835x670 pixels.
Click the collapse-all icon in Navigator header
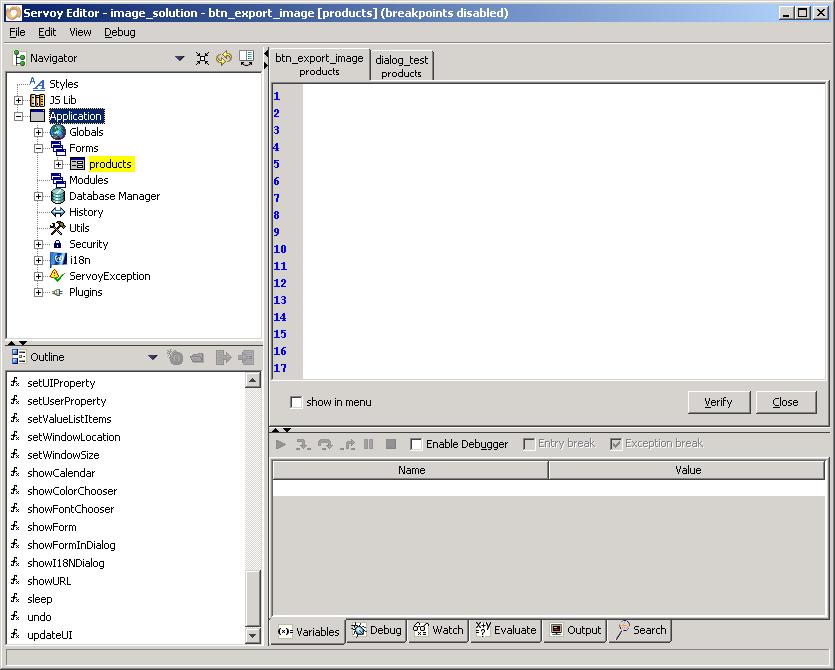tap(202, 58)
